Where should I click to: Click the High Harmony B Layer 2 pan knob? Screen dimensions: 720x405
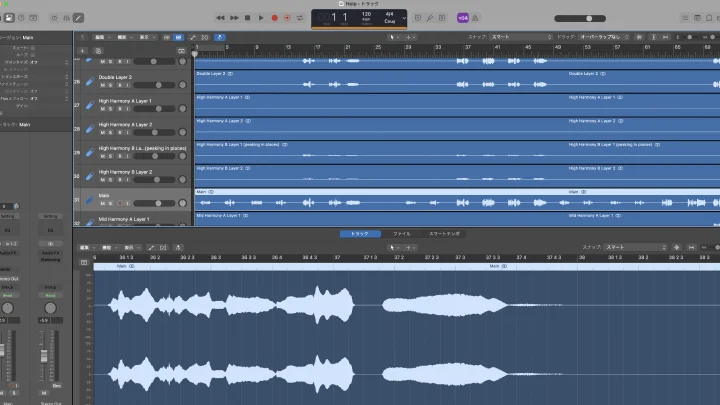(x=183, y=180)
